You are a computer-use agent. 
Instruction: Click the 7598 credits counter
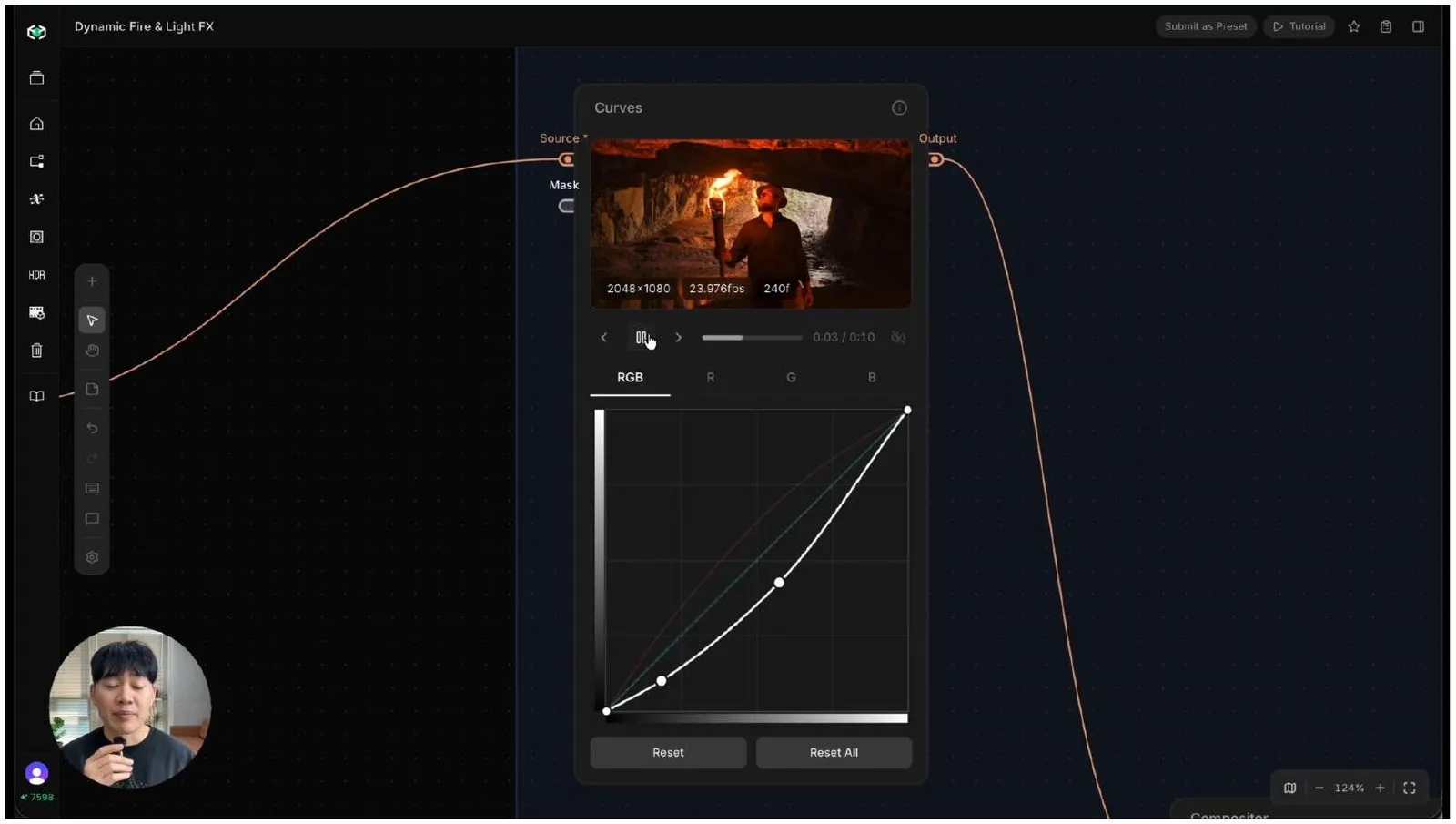[37, 798]
